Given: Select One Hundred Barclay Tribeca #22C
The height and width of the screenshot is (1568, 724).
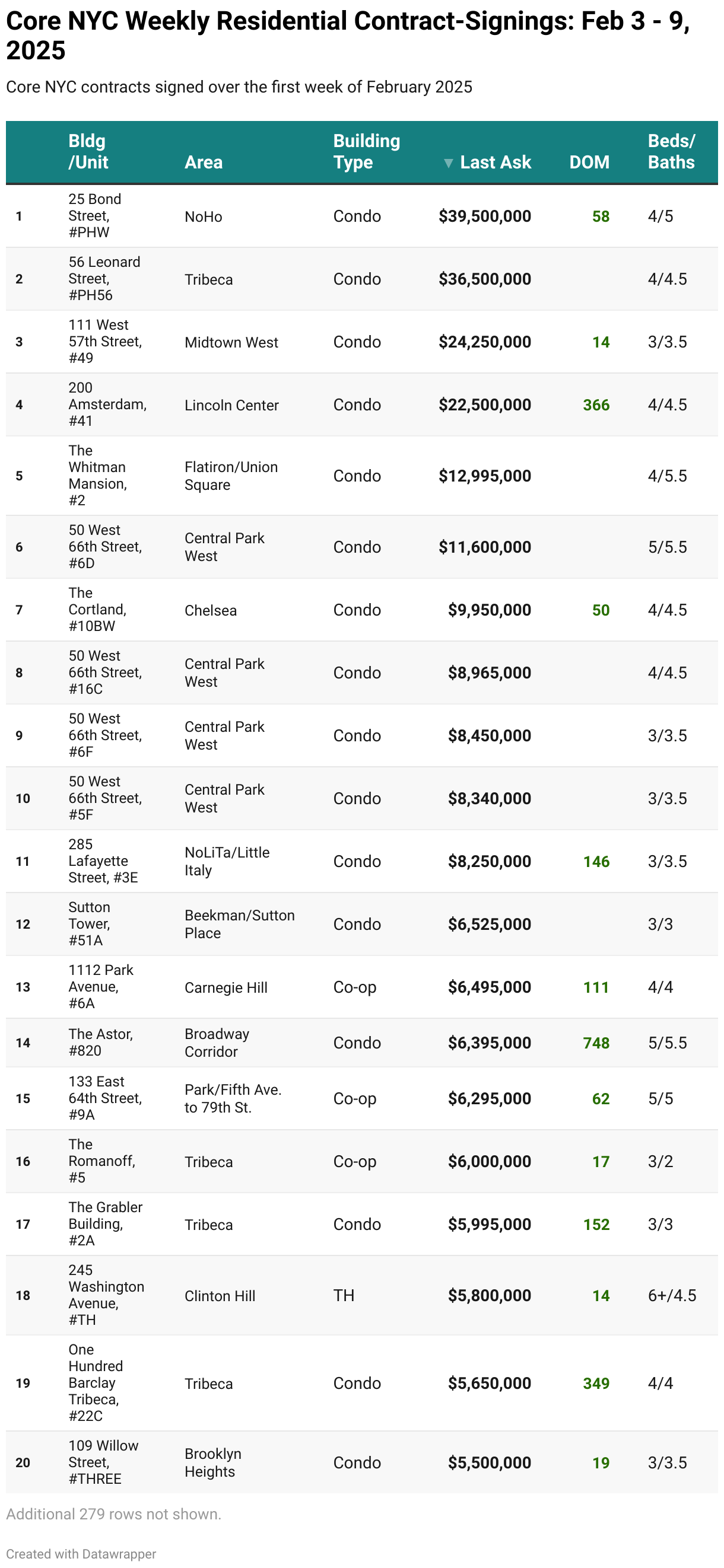Looking at the screenshot, I should pyautogui.click(x=96, y=1383).
